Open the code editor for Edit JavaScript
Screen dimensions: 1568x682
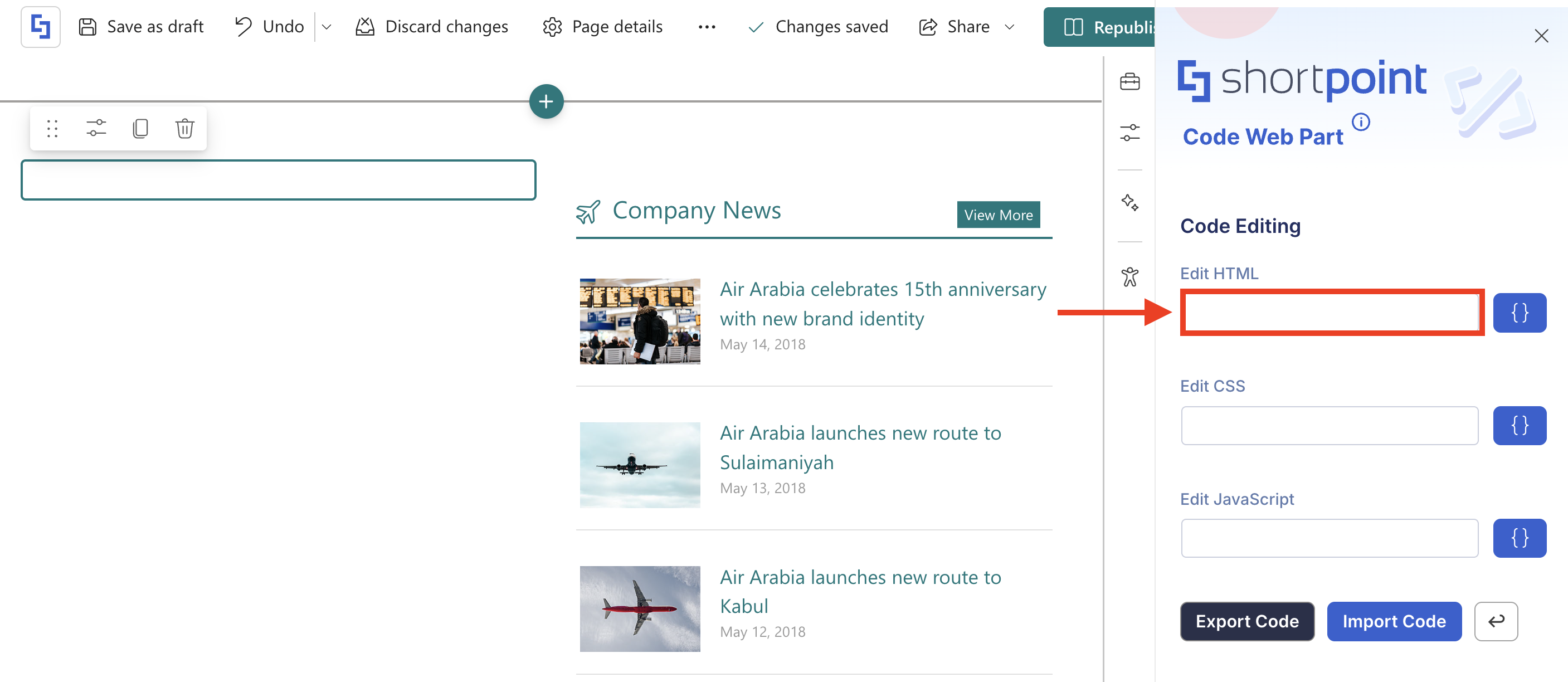(x=1519, y=538)
